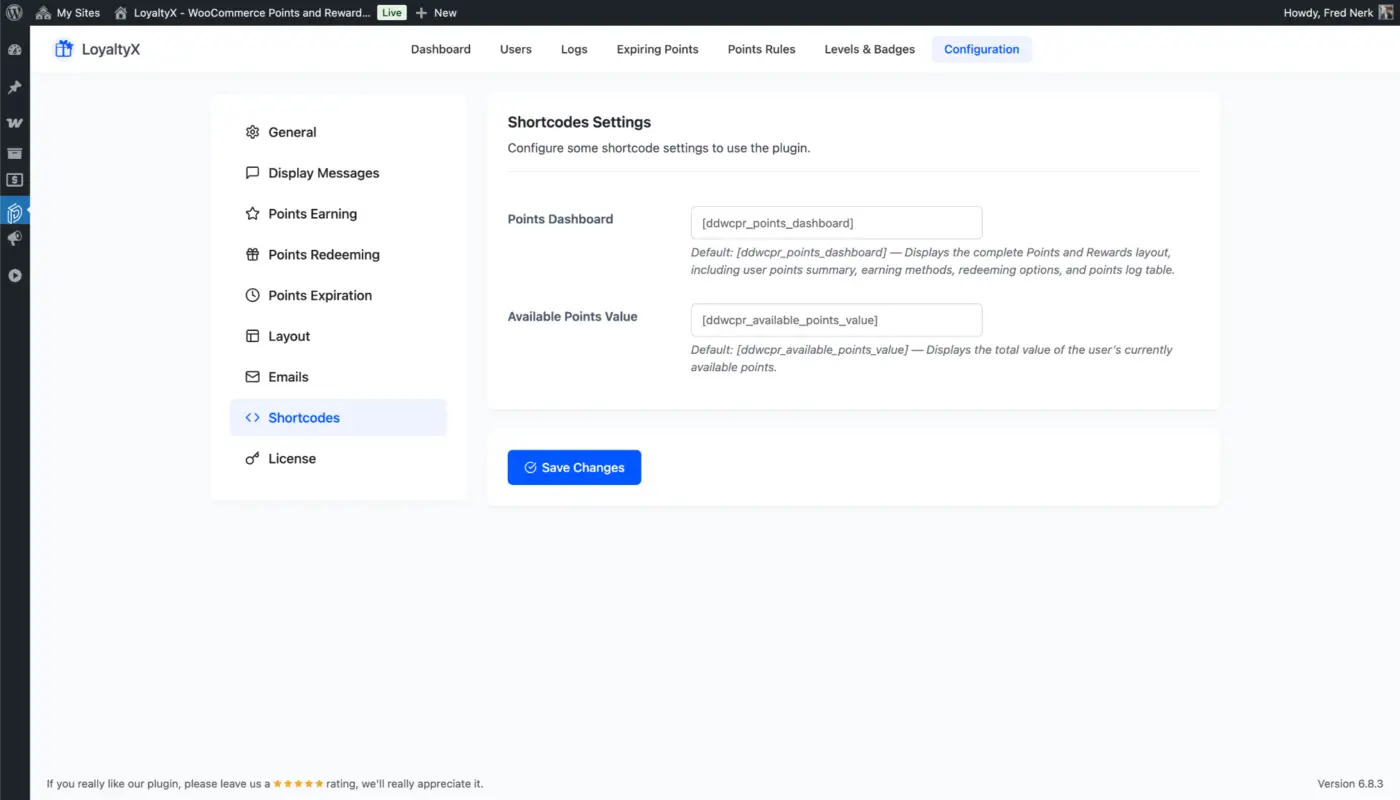Click inside the Points Dashboard shortcode field
1400x800 pixels.
835,222
